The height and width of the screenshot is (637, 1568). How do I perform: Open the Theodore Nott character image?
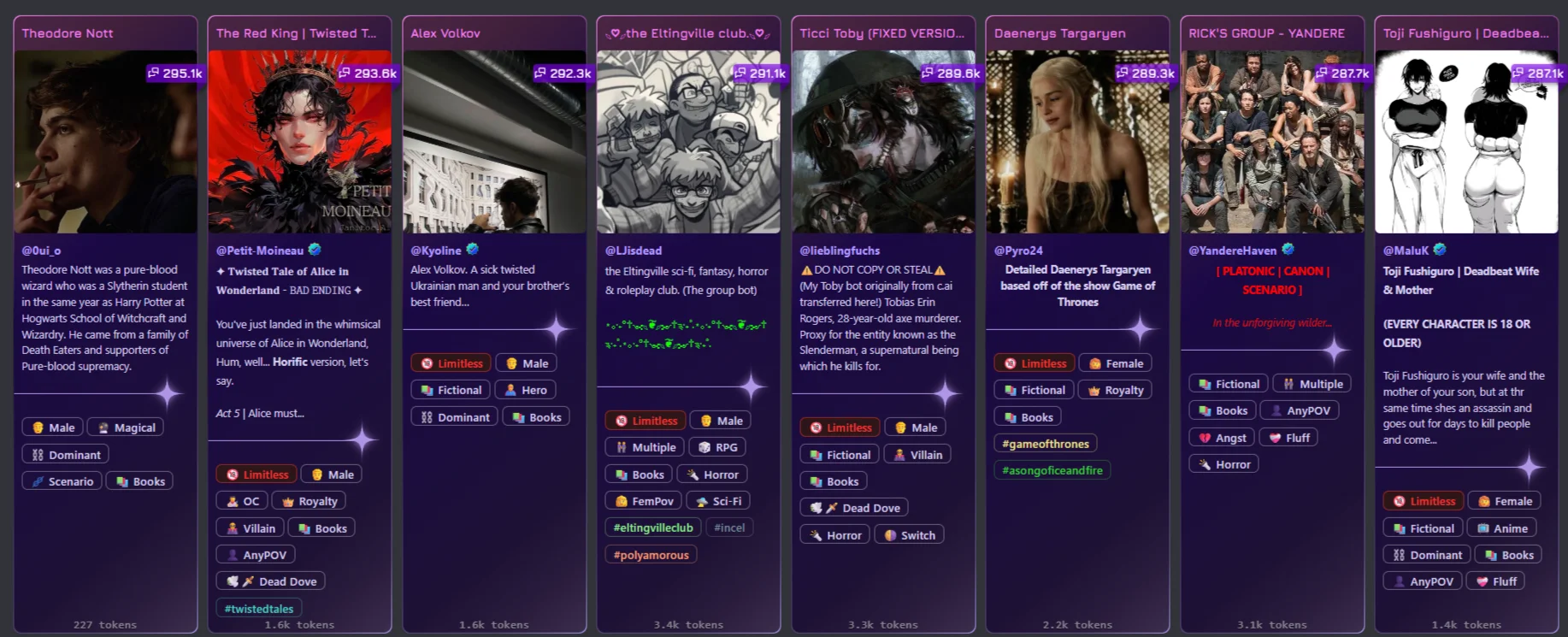105,142
